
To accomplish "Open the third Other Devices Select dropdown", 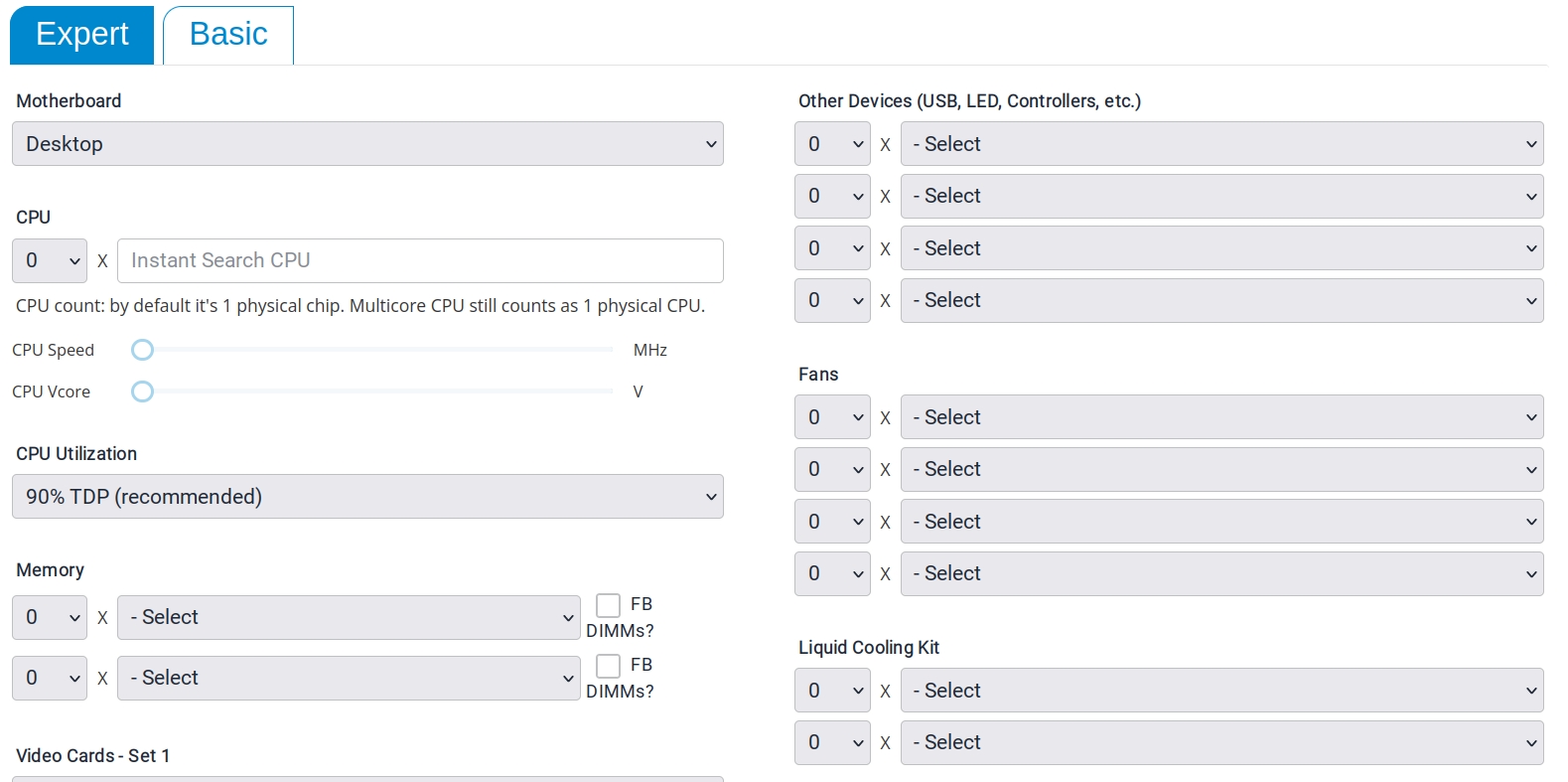I will (x=1222, y=248).
